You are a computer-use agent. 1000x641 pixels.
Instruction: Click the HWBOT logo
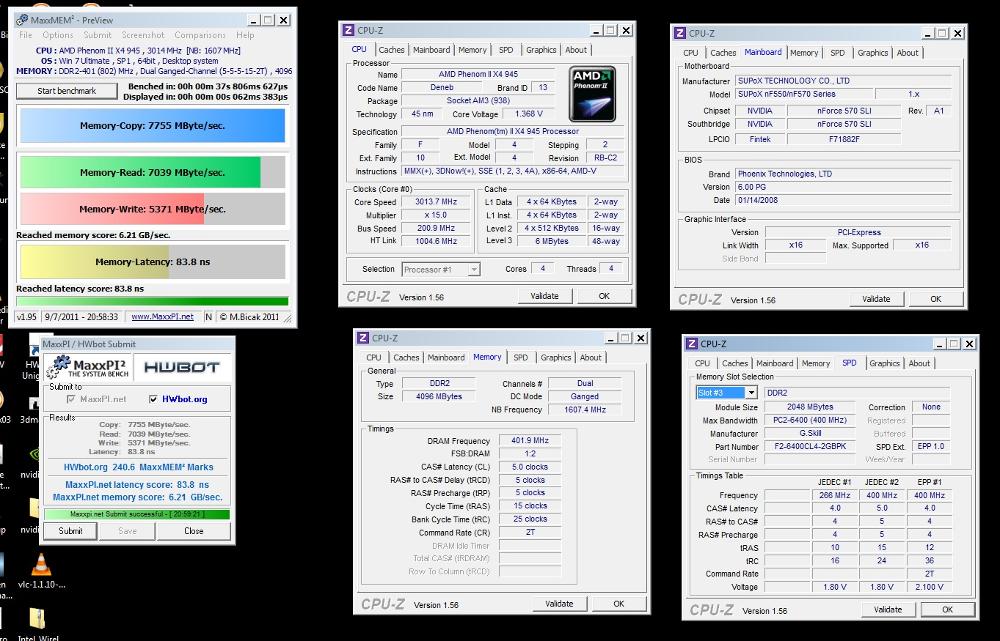coord(182,367)
